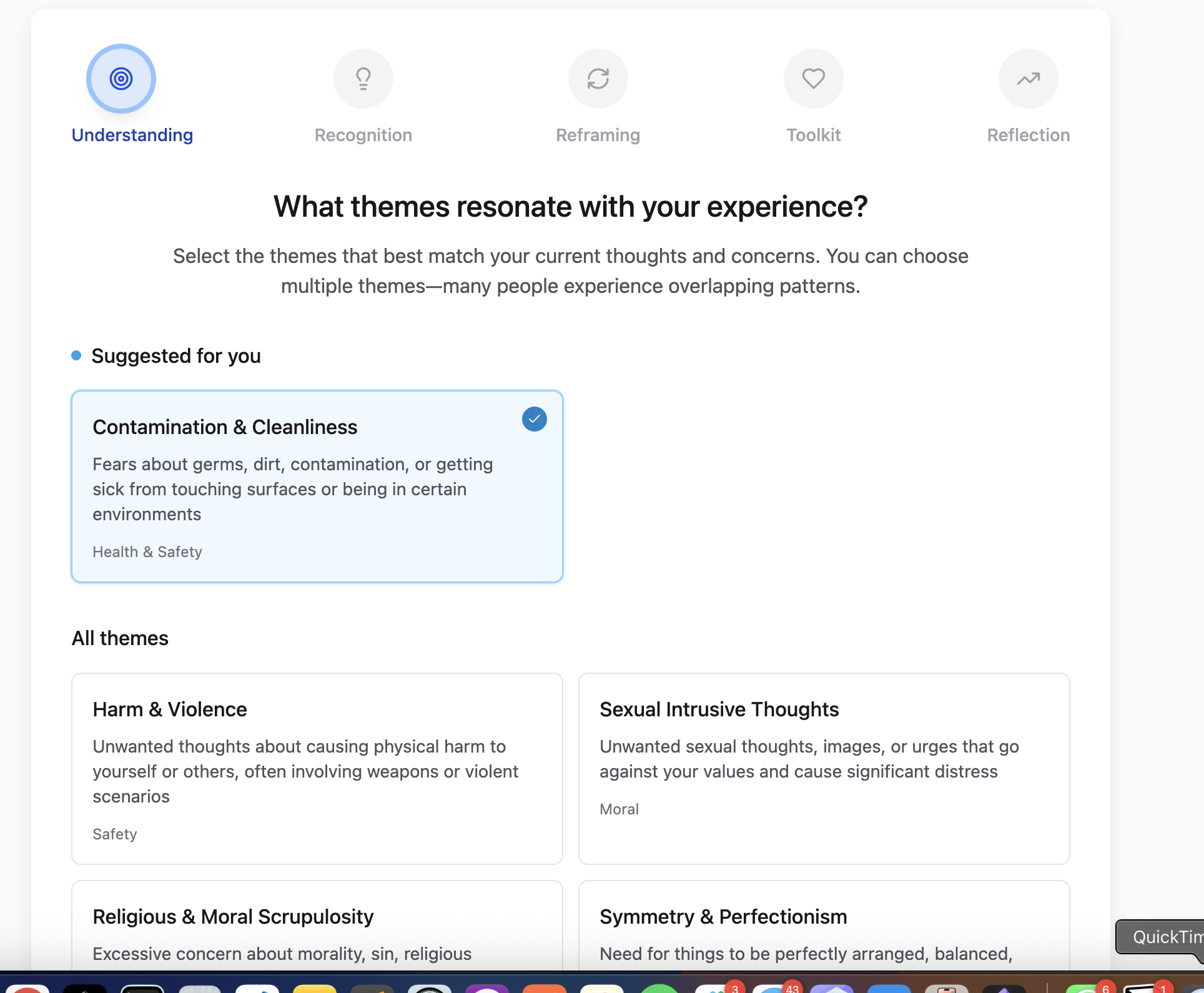1204x993 pixels.
Task: Click the Contamination & Cleanliness title
Action: (225, 427)
